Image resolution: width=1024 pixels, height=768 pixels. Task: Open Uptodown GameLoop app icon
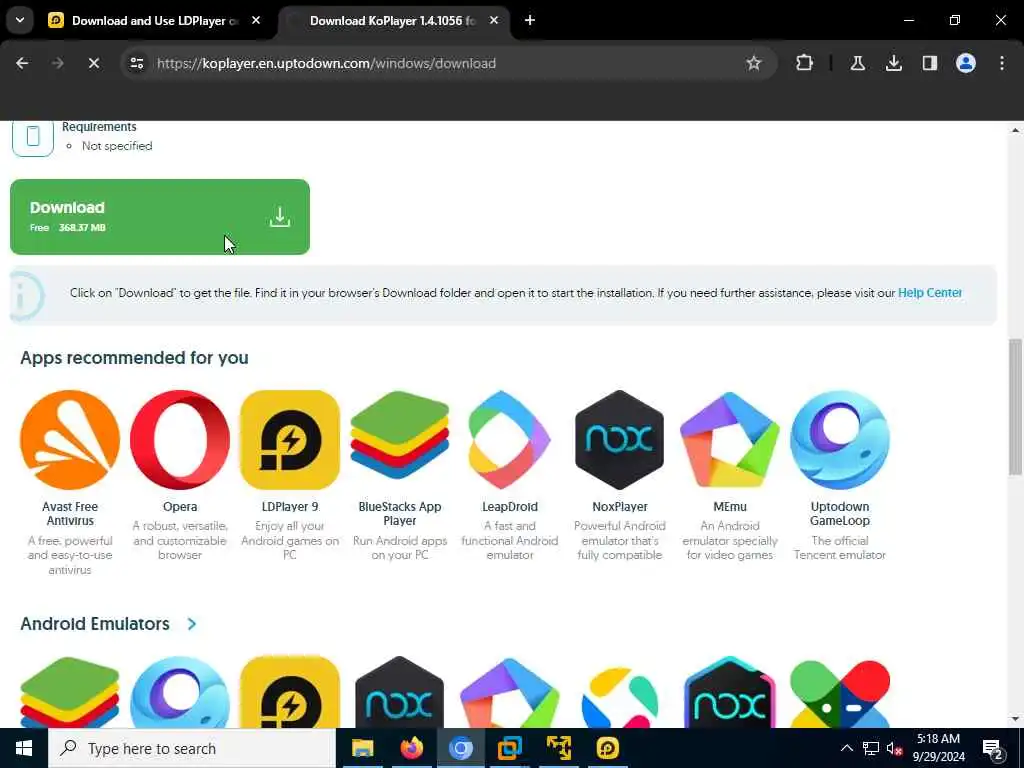pyautogui.click(x=840, y=440)
